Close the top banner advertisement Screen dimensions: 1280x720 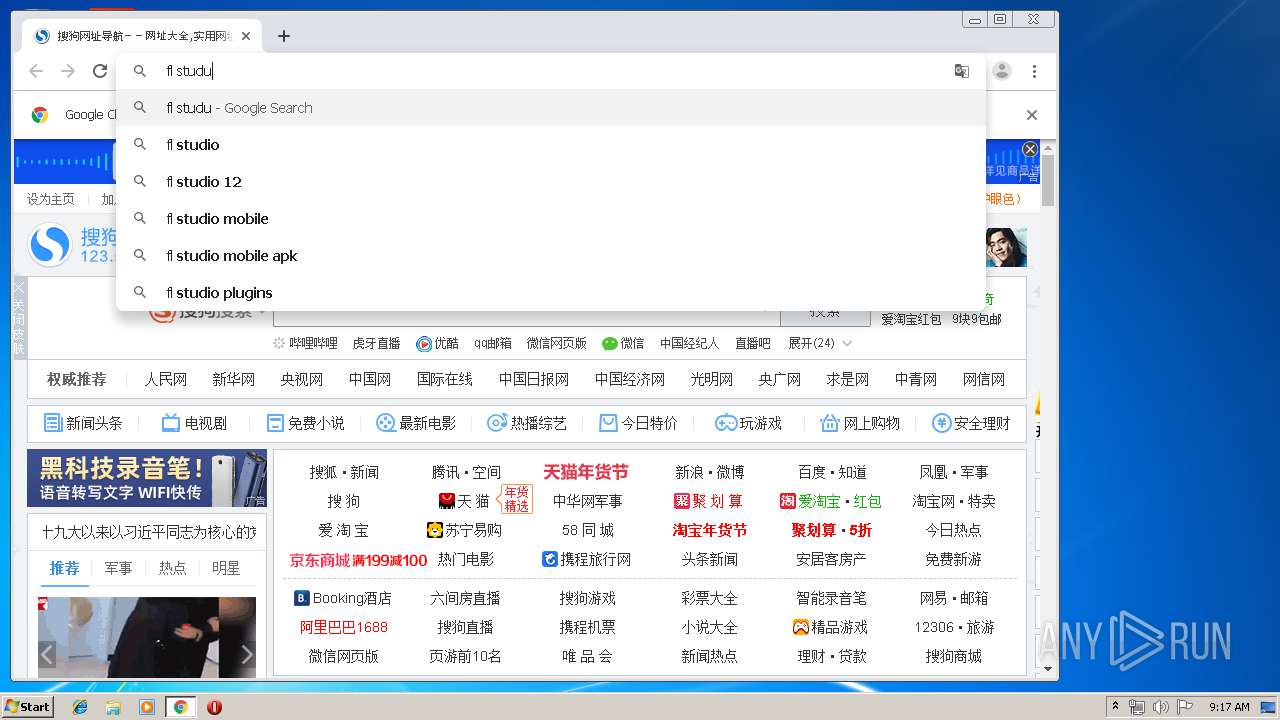click(1030, 150)
